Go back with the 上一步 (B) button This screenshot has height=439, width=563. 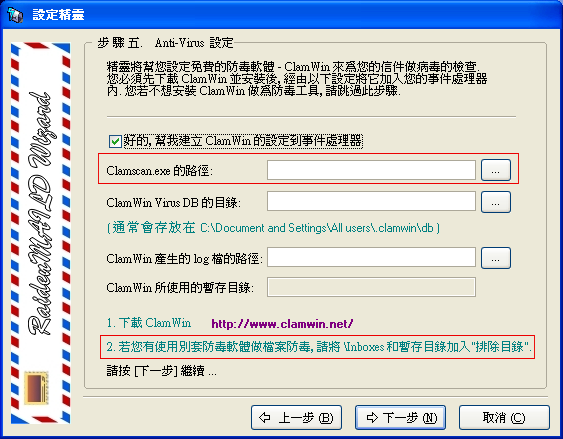pos(296,417)
